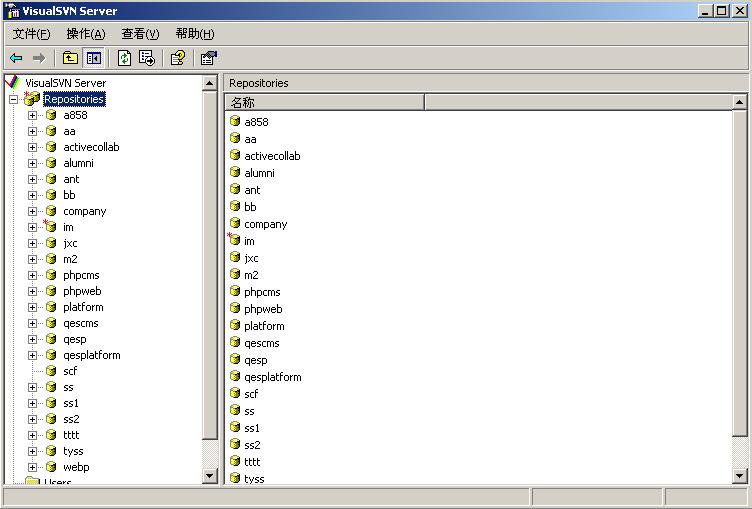The height and width of the screenshot is (509, 752).
Task: Click the bb repository icon in right list
Action: pyautogui.click(x=235, y=206)
